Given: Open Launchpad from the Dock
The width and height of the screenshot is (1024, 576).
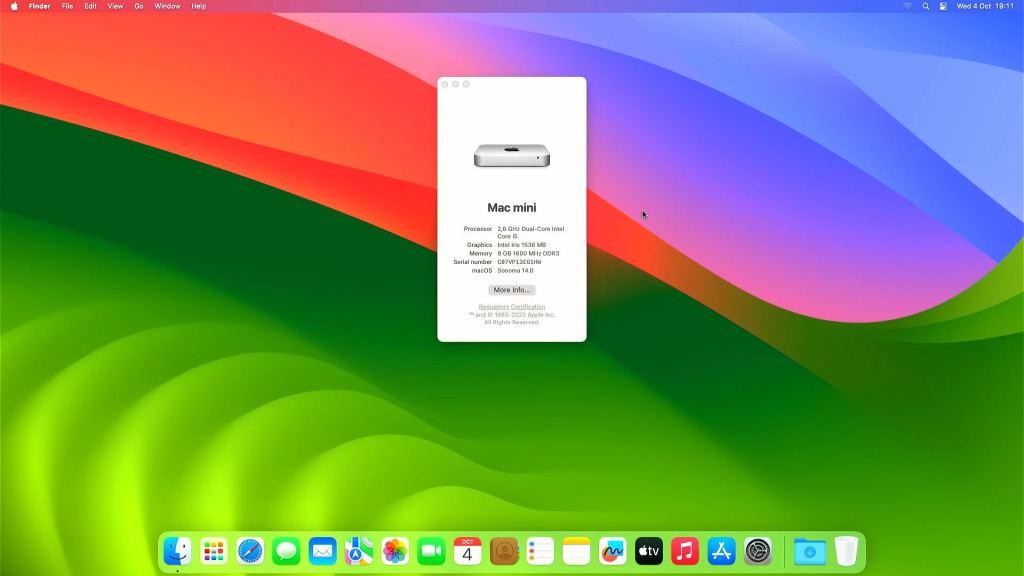Looking at the screenshot, I should pyautogui.click(x=214, y=551).
